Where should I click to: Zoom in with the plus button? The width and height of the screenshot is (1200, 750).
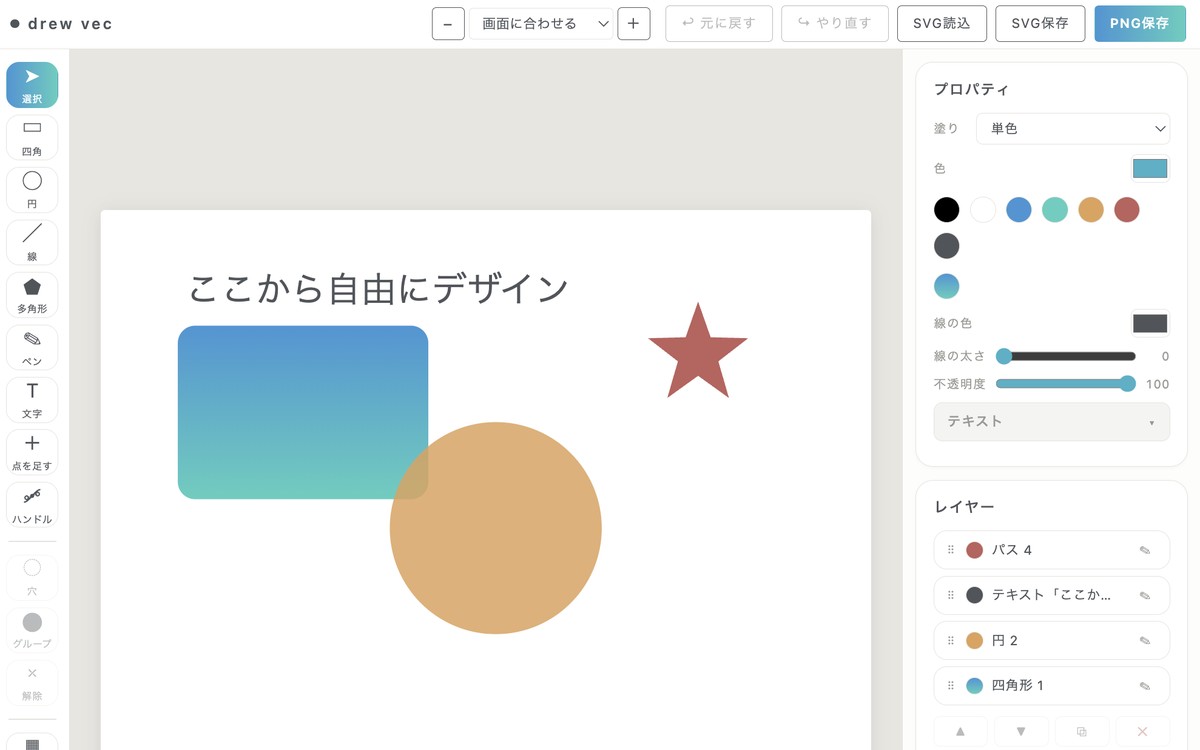[634, 23]
